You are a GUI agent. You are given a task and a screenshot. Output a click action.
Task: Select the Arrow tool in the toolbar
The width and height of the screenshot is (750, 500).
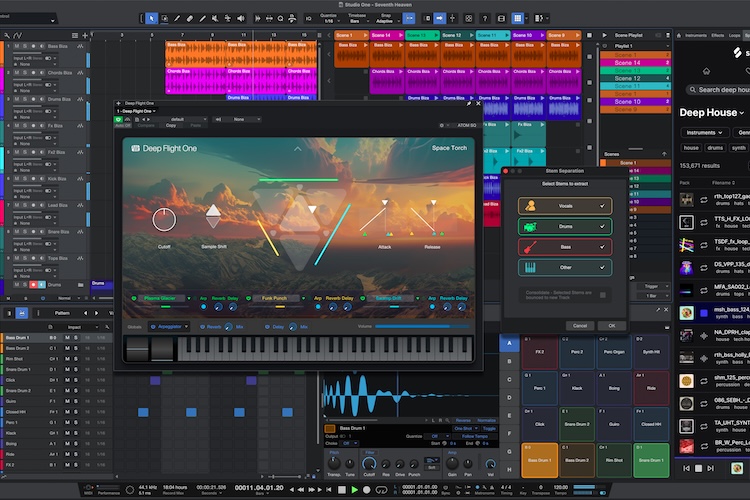(x=152, y=19)
